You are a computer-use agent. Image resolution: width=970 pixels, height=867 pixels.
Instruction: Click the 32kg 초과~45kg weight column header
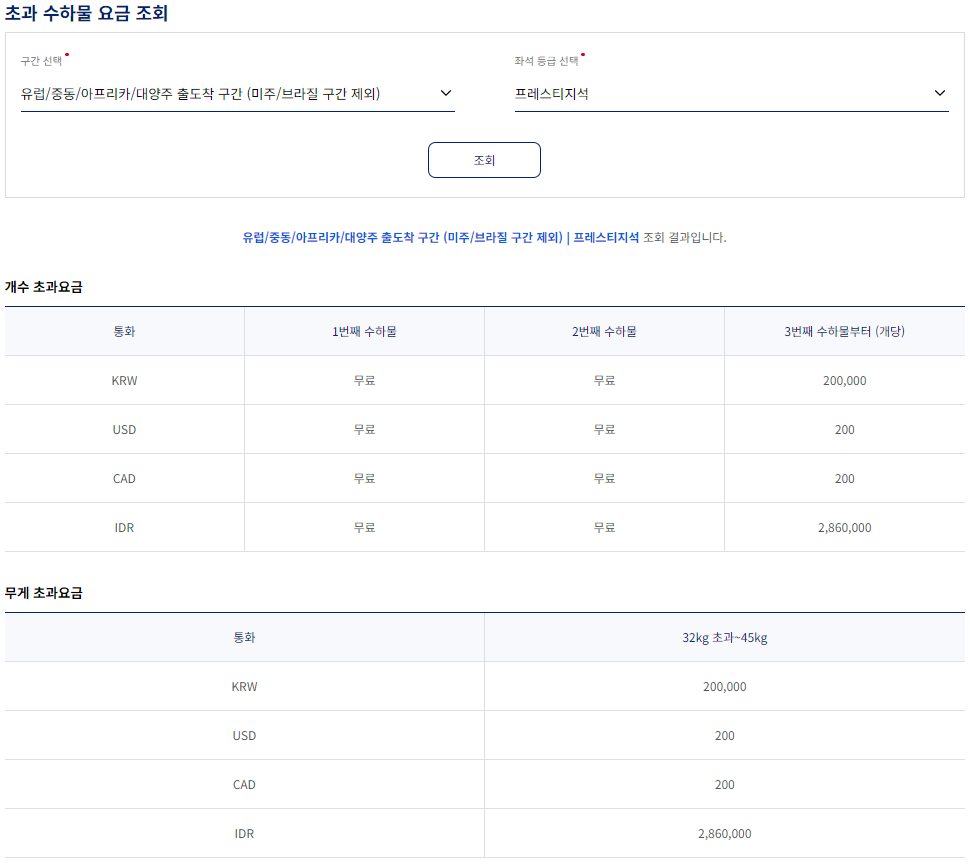point(724,636)
